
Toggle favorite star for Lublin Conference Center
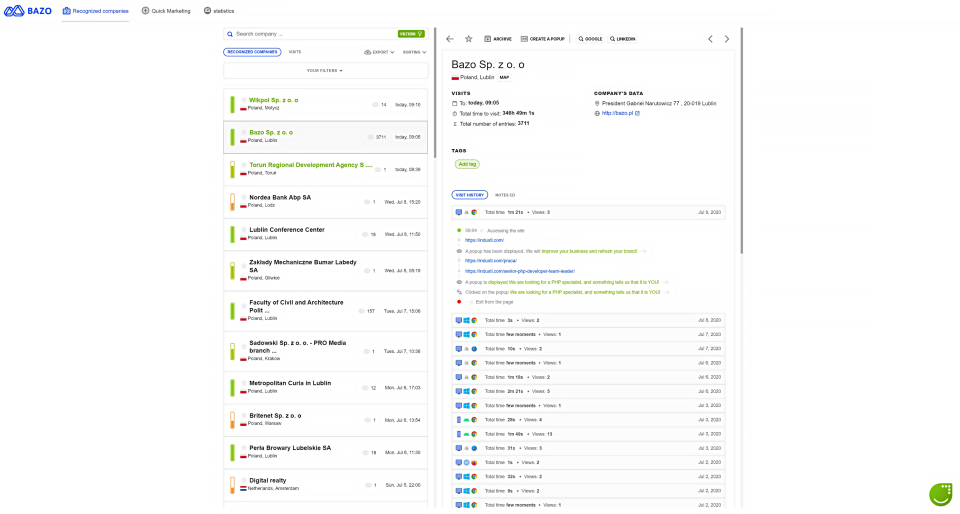(x=244, y=229)
